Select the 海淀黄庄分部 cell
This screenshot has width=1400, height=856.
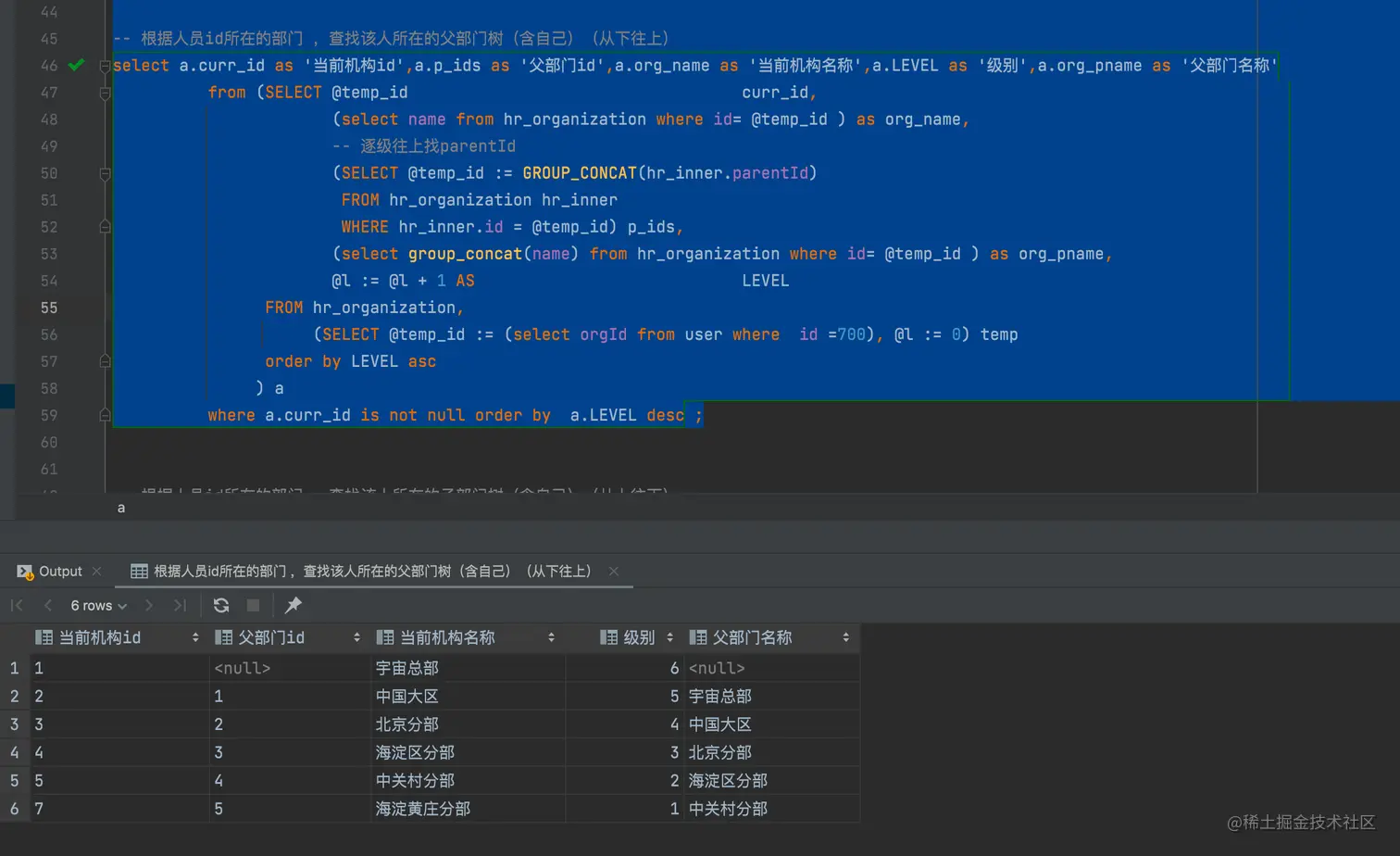coord(468,809)
